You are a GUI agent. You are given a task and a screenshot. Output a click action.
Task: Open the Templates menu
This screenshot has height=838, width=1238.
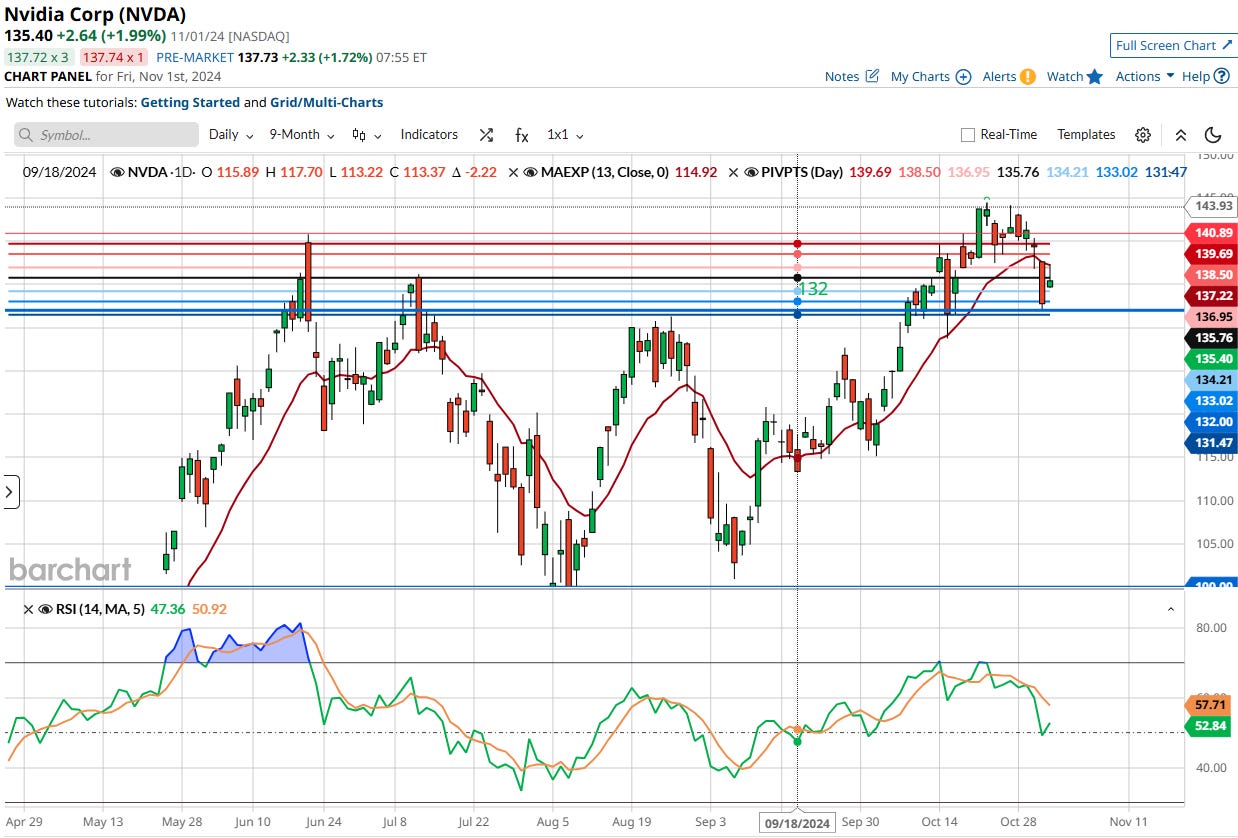click(1086, 135)
